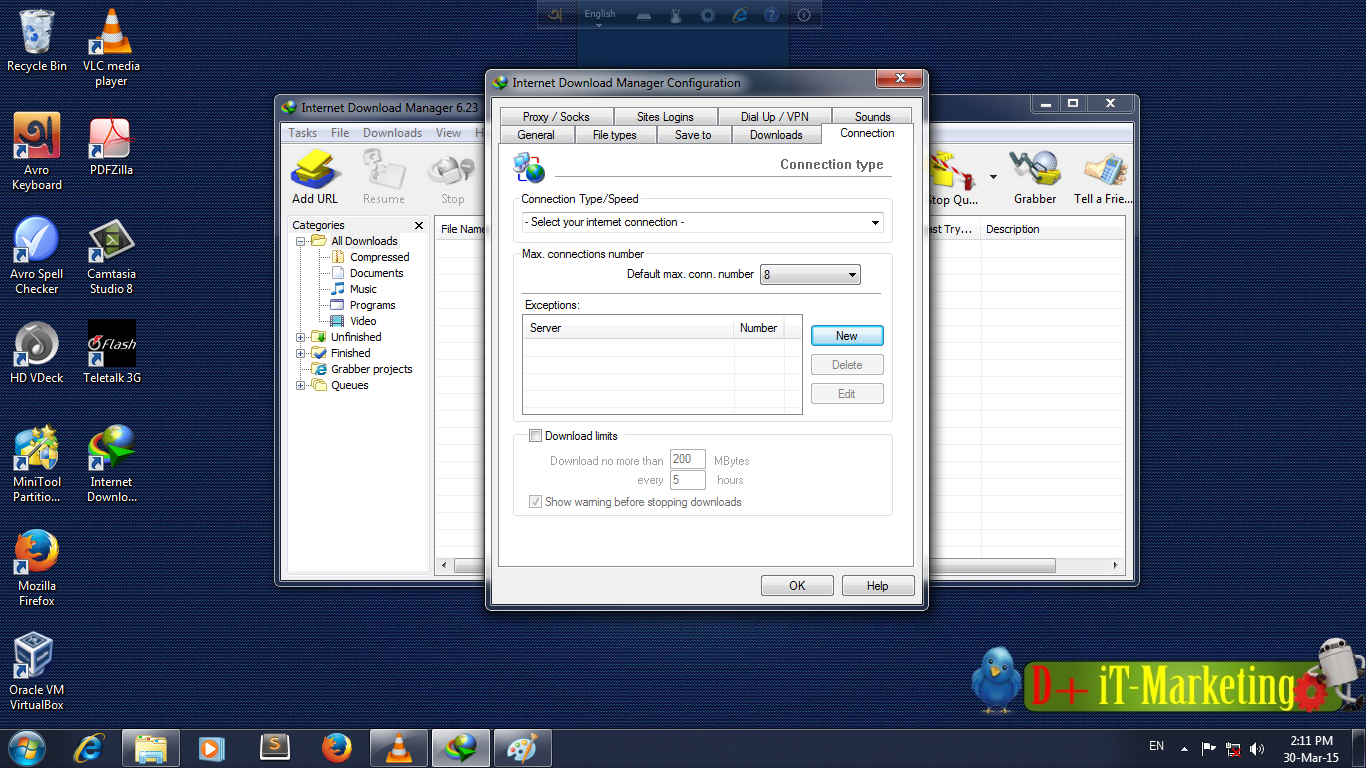Switch to the General tab

[x=536, y=135]
